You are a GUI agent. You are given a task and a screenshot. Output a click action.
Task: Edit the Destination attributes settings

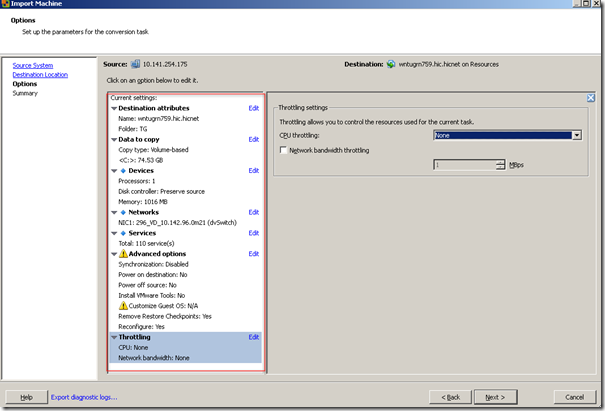click(x=253, y=108)
